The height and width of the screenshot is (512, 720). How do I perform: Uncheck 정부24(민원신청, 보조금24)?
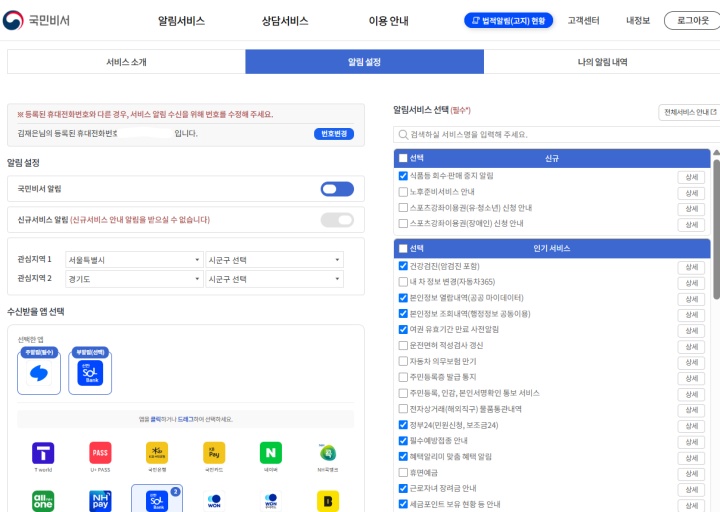[x=403, y=425]
